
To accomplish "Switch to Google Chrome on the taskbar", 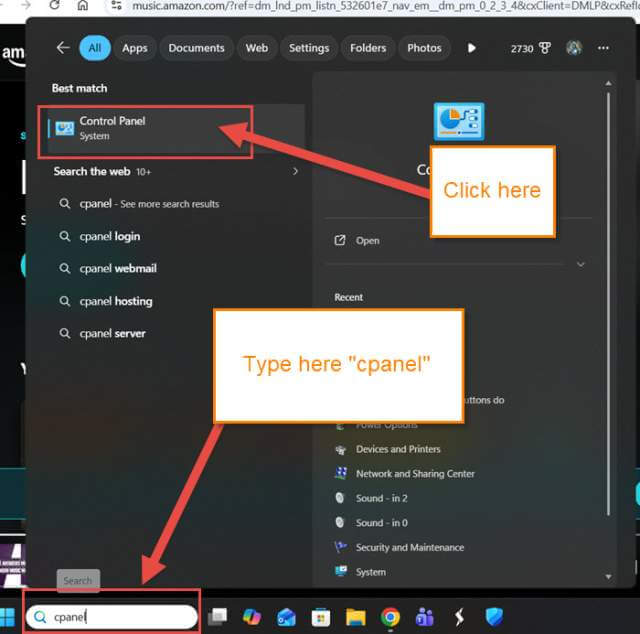I will click(390, 617).
